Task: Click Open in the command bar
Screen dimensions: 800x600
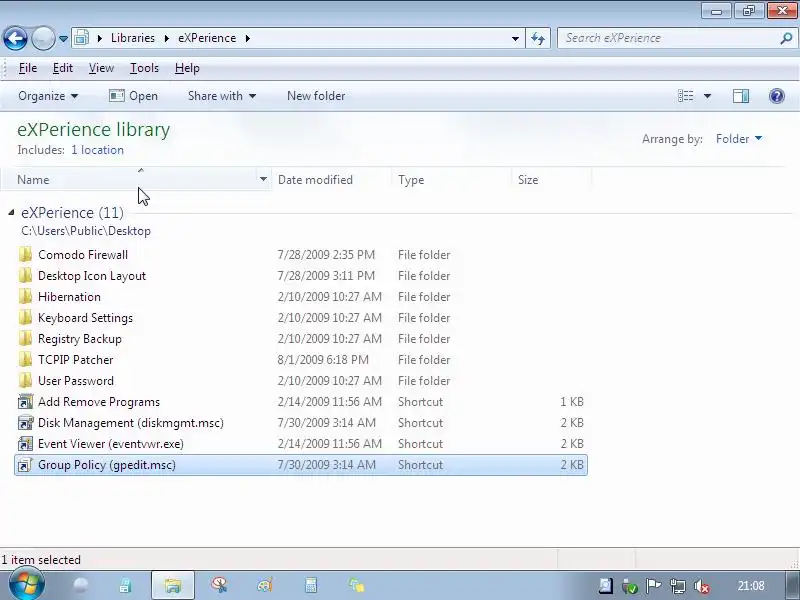Action: click(134, 96)
